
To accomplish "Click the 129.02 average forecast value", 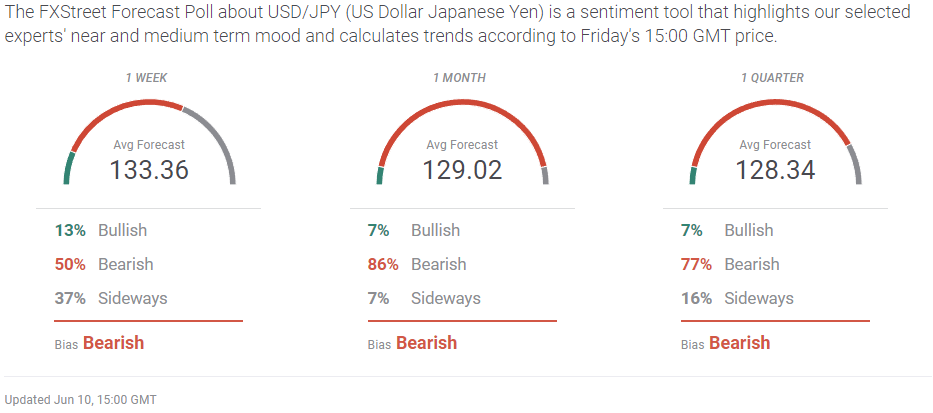I will 462,170.
